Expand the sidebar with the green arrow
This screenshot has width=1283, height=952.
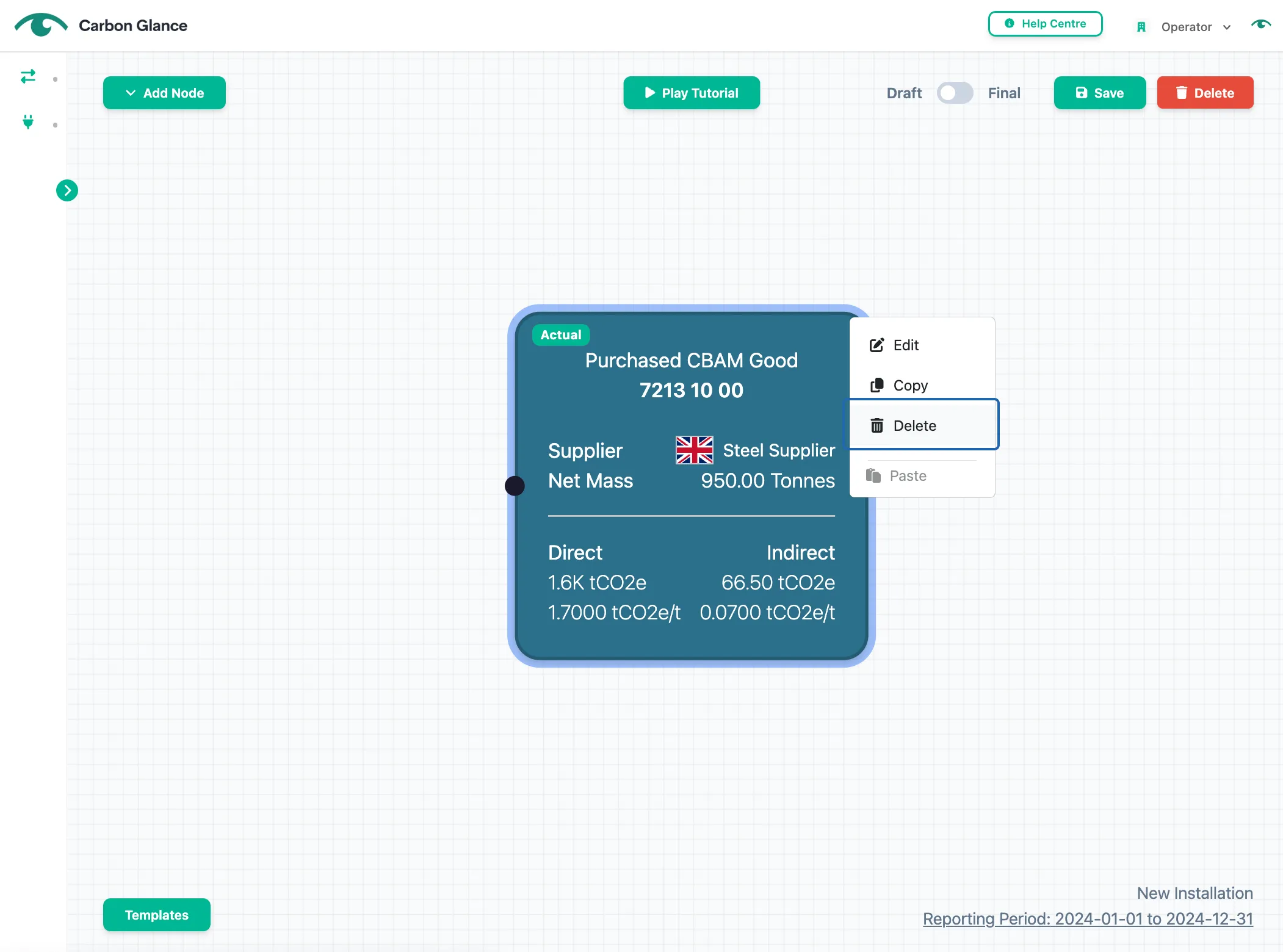67,190
